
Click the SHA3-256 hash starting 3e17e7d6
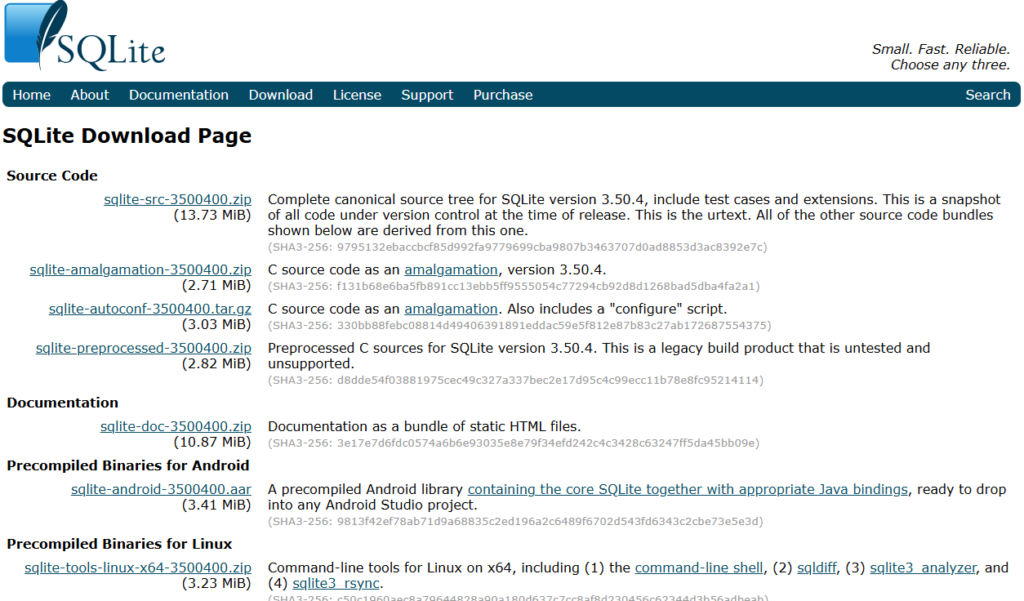coord(514,443)
